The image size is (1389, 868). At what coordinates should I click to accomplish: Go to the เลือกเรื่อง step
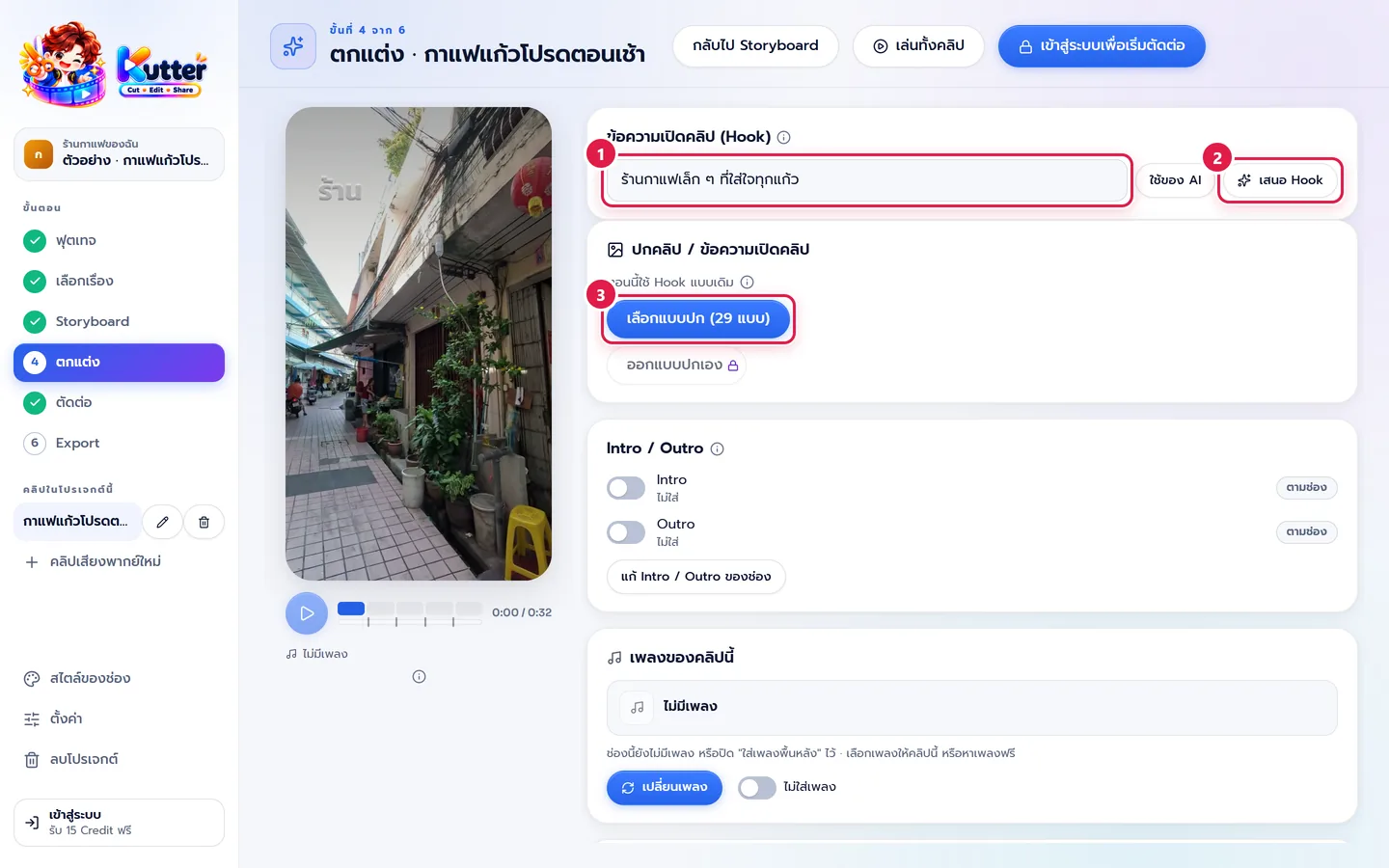point(119,281)
